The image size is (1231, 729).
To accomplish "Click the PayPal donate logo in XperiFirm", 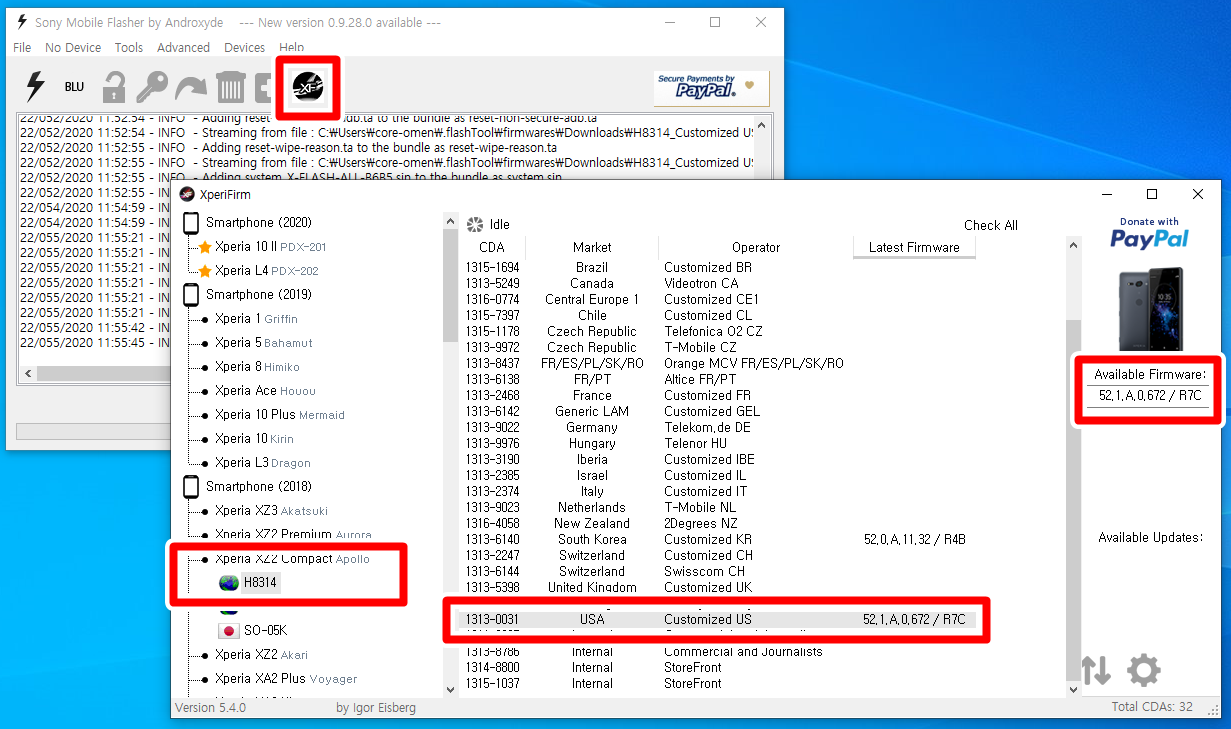I will pos(1149,234).
